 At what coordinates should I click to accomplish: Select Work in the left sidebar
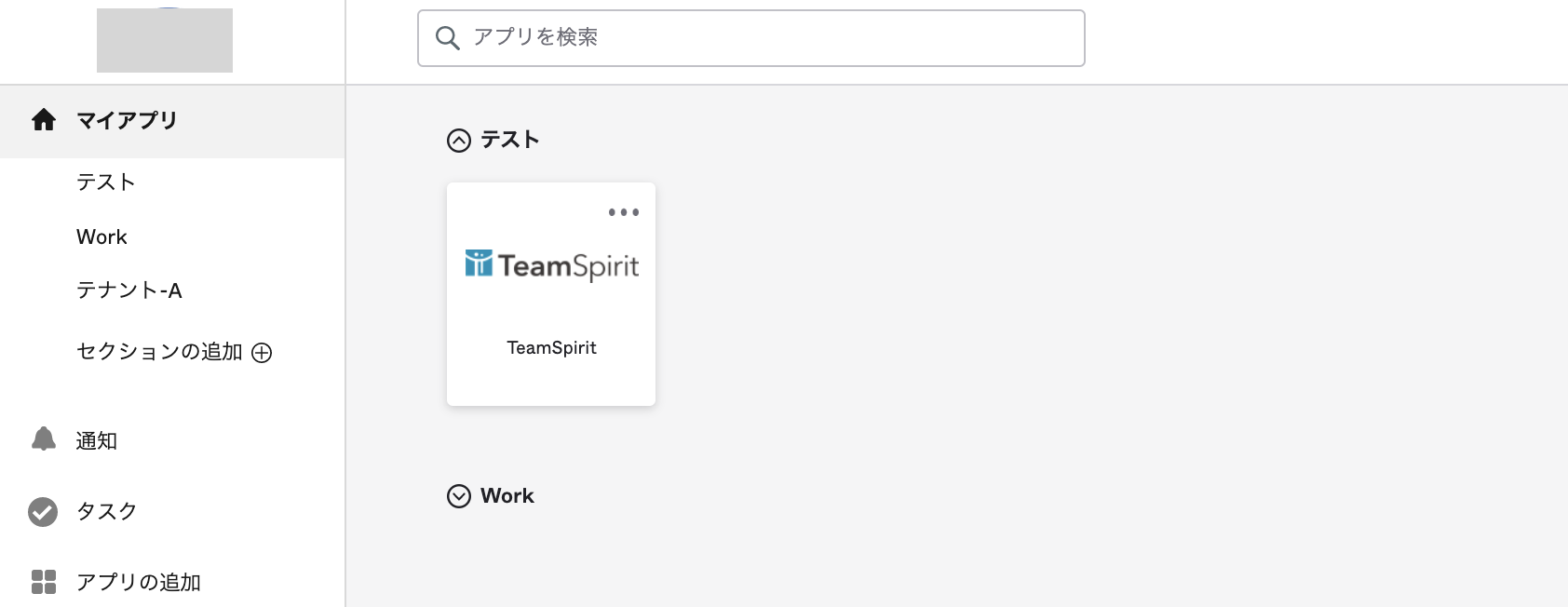tap(101, 236)
